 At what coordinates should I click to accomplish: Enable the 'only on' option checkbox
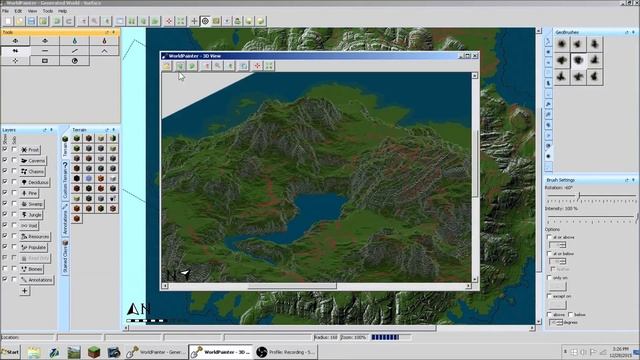coord(549,278)
